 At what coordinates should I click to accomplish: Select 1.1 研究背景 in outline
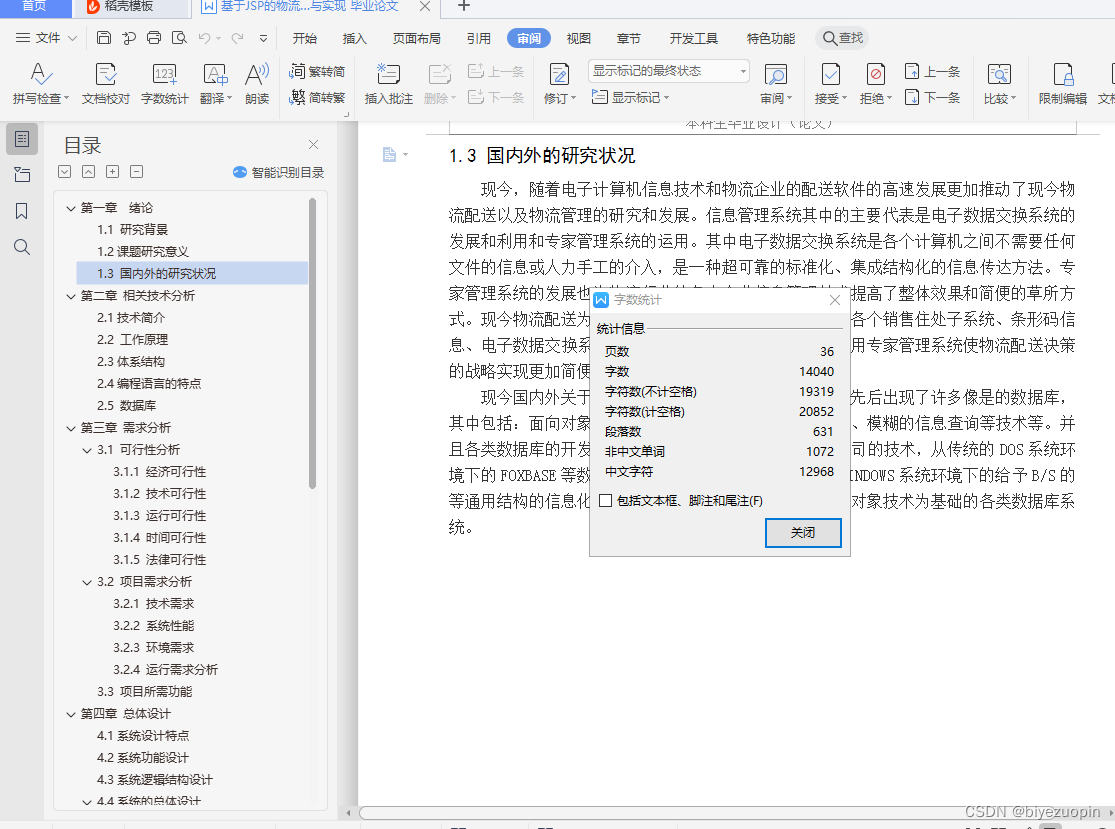132,230
